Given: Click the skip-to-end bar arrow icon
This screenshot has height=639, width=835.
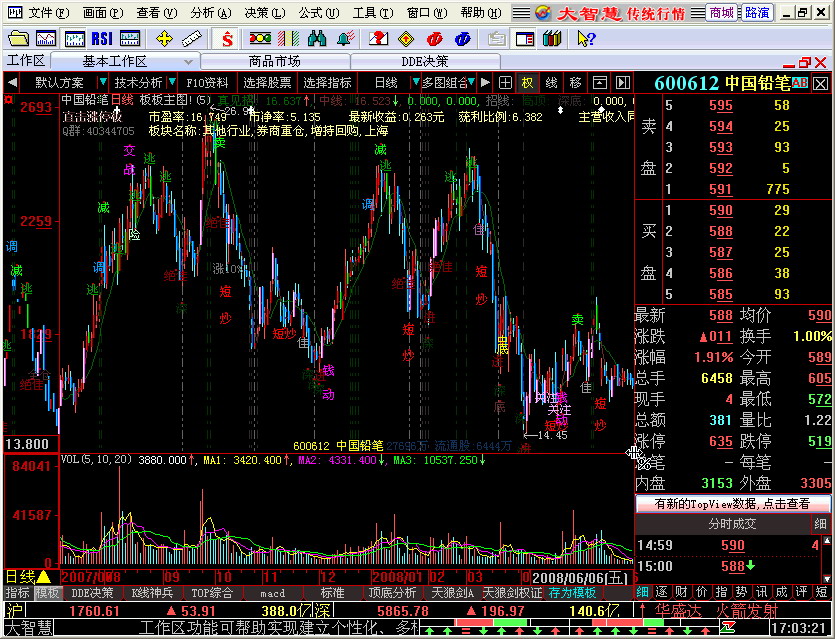Looking at the screenshot, I should pos(623,83).
